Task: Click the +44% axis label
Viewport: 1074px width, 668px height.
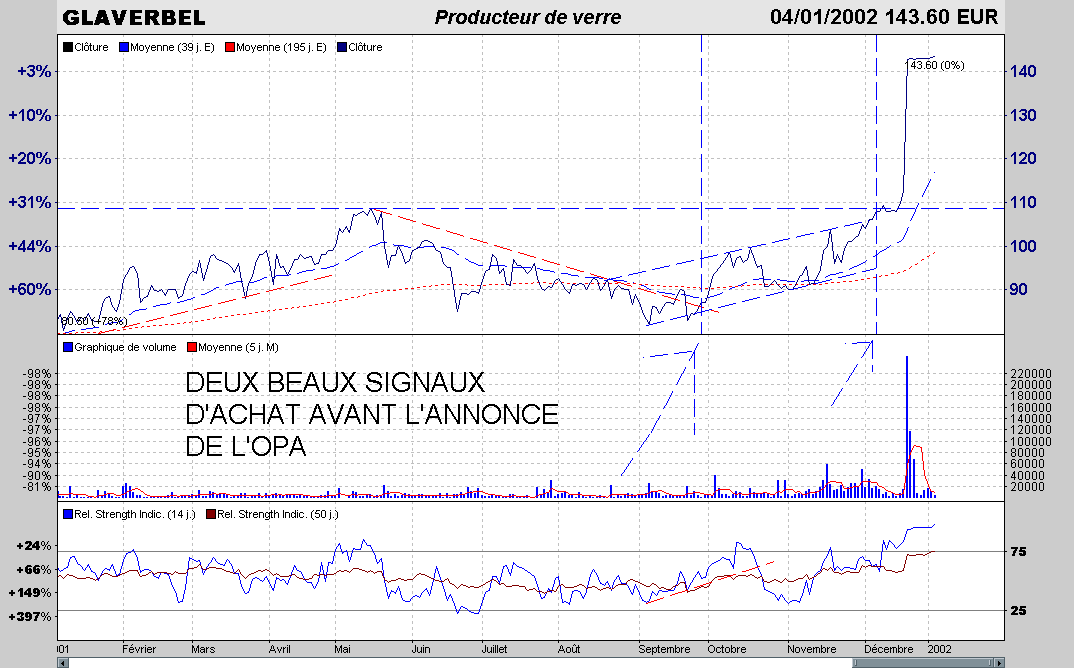Action: pyautogui.click(x=29, y=246)
